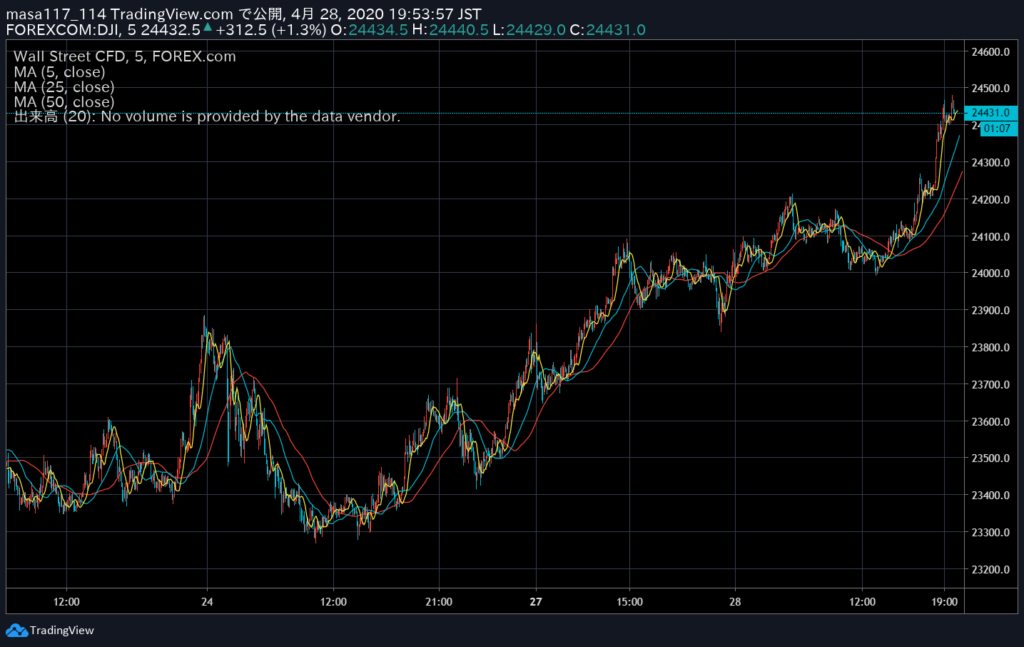1024x647 pixels.
Task: Click the 24300.0 price axis label
Action: tap(990, 163)
